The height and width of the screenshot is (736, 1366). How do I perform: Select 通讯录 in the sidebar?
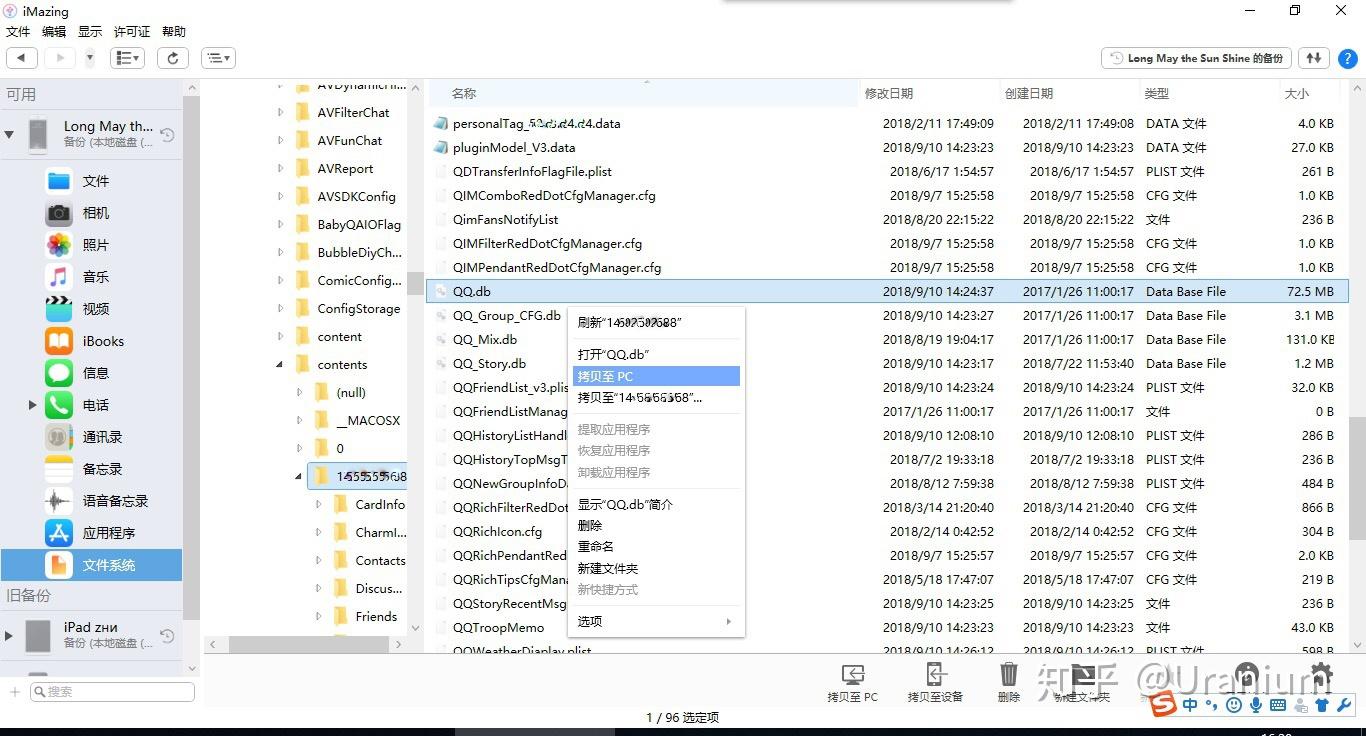pos(102,437)
